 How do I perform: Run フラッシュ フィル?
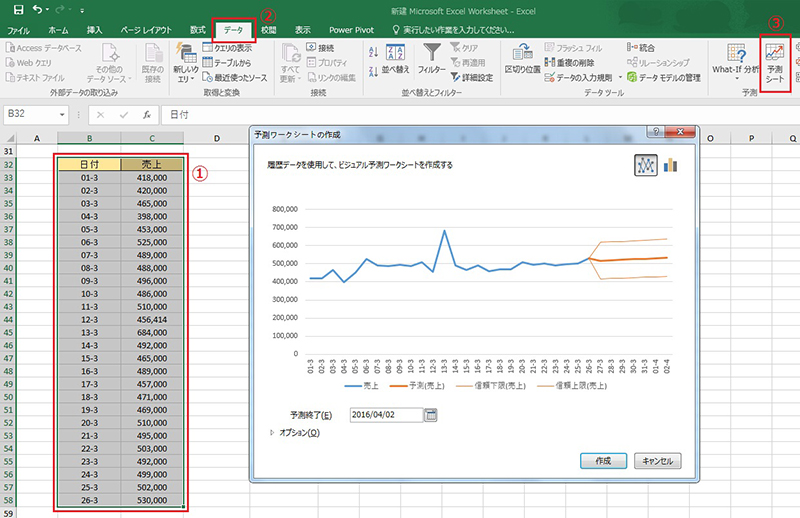(x=573, y=48)
